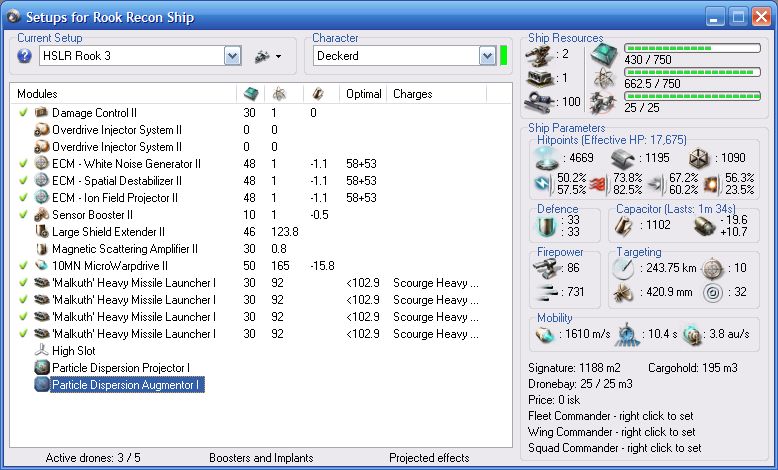
Task: Open the Boosters and Implants tab
Action: click(x=261, y=458)
